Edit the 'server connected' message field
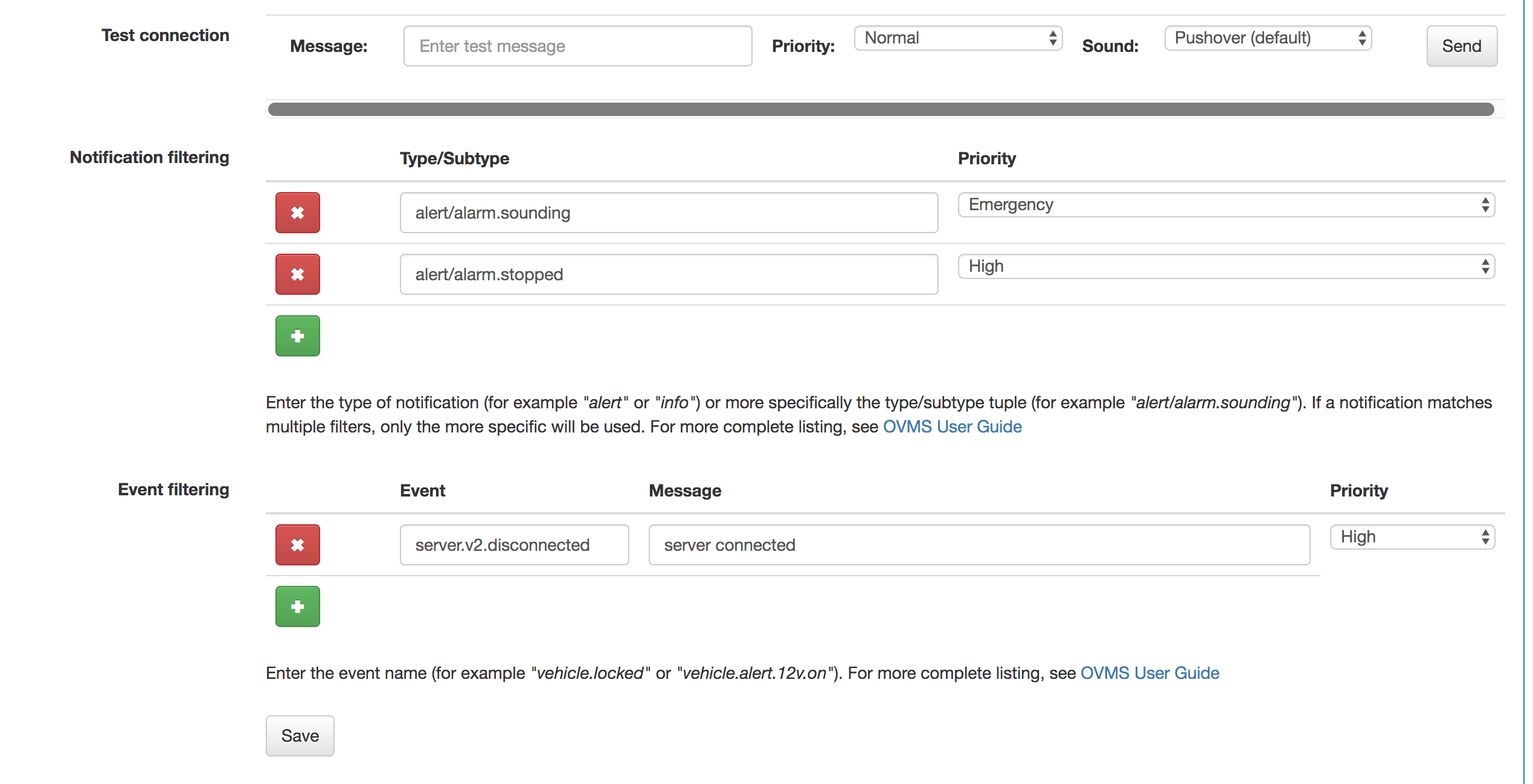1533x784 pixels. (x=979, y=545)
